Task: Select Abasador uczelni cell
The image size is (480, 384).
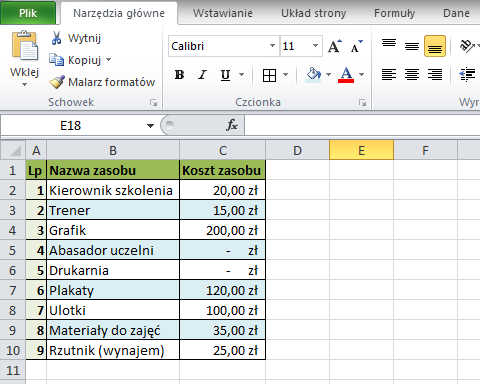Action: (x=113, y=250)
